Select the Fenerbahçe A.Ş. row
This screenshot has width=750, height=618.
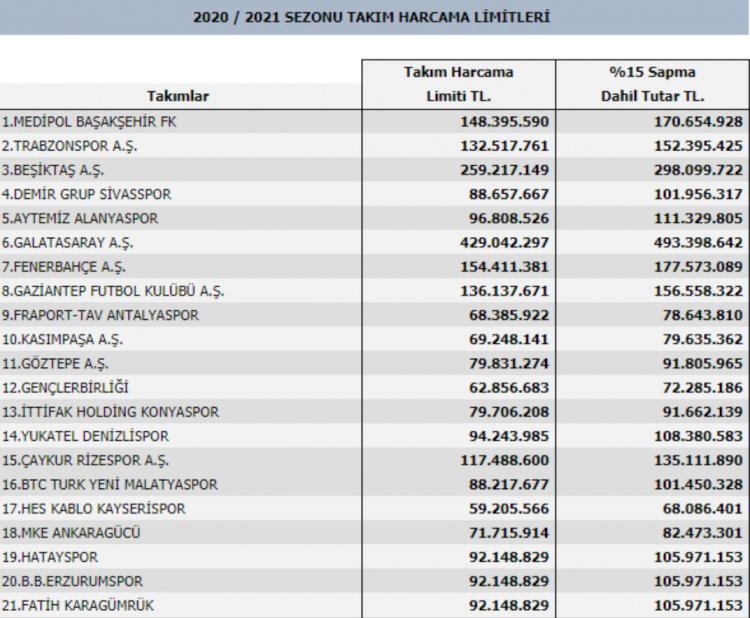[375, 266]
